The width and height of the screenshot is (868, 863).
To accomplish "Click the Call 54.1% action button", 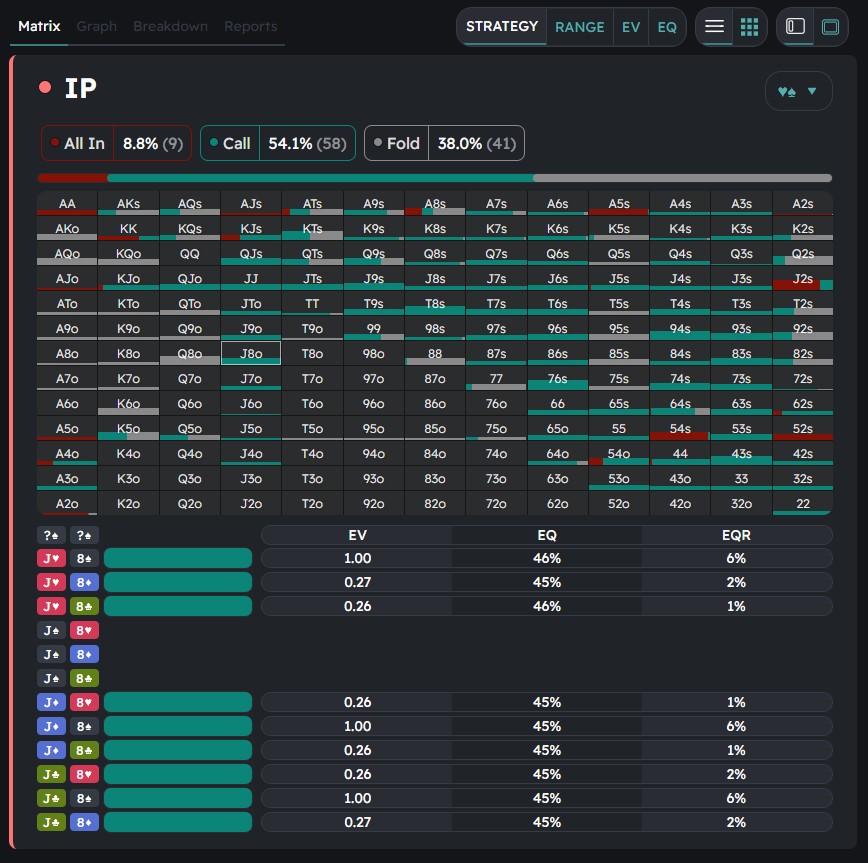I will click(x=277, y=143).
